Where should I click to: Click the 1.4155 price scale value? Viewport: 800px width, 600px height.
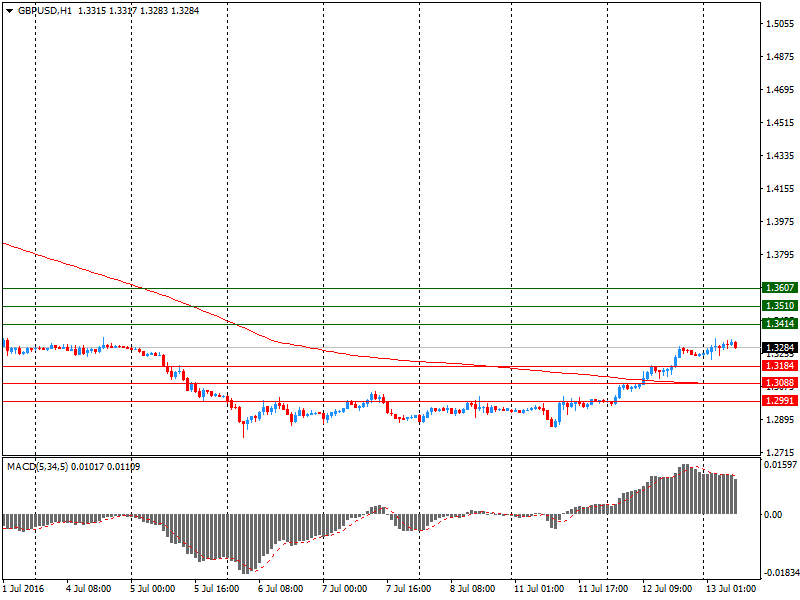[x=780, y=189]
